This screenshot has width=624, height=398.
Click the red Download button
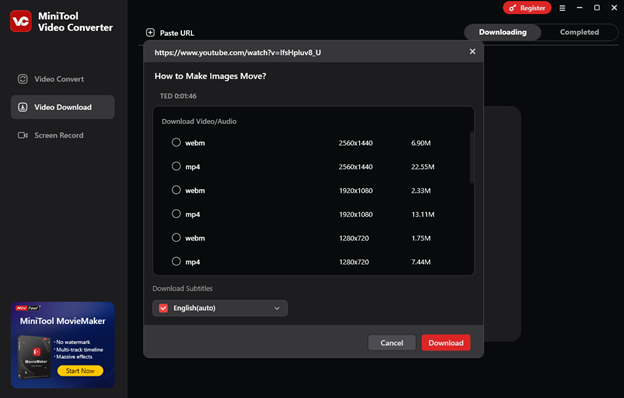446,343
